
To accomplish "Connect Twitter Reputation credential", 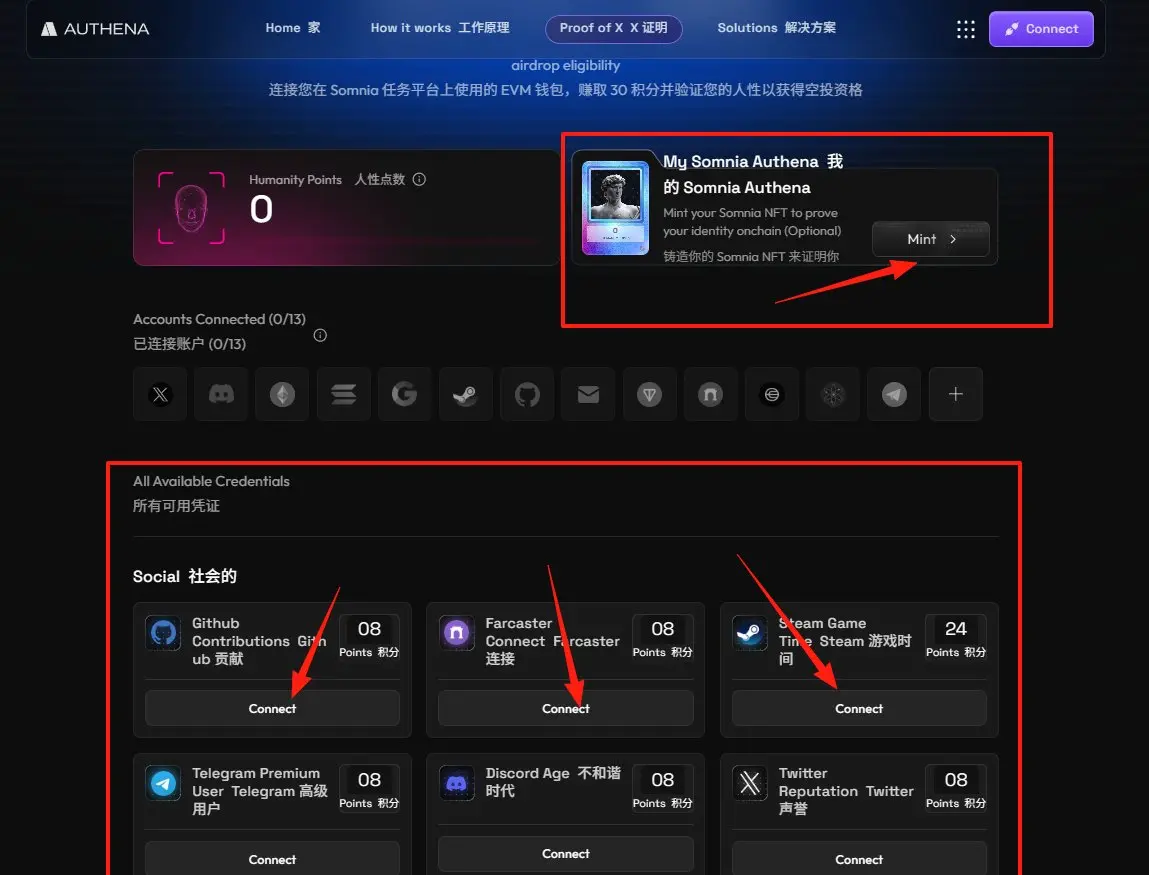I will pos(859,859).
